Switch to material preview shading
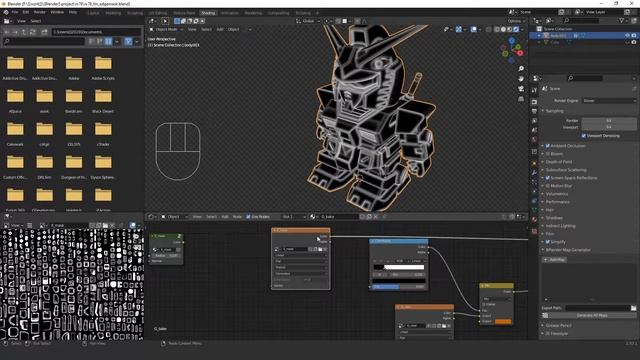The height and width of the screenshot is (360, 640). click(x=510, y=29)
